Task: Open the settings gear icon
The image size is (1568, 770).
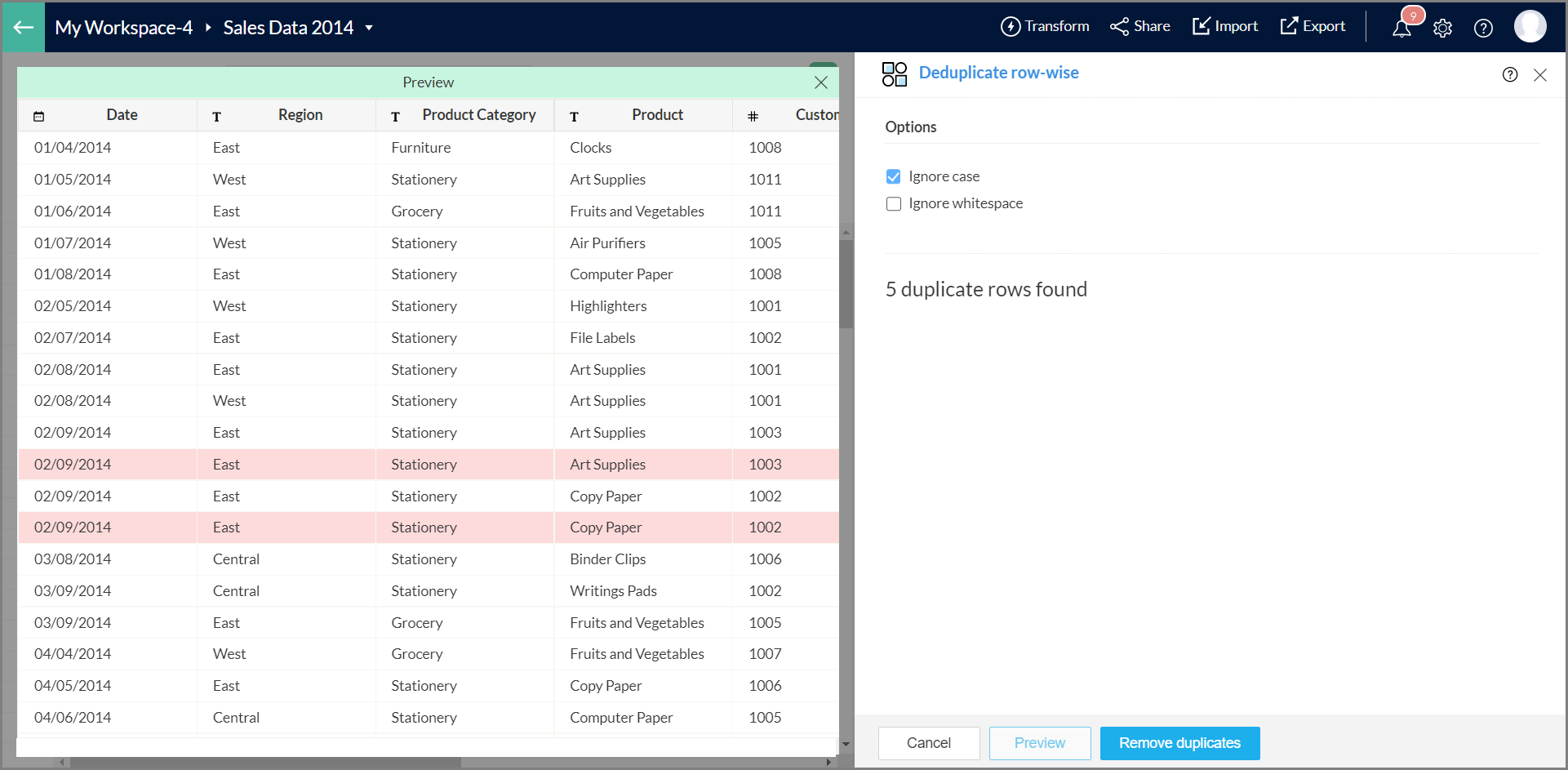Action: (x=1442, y=29)
